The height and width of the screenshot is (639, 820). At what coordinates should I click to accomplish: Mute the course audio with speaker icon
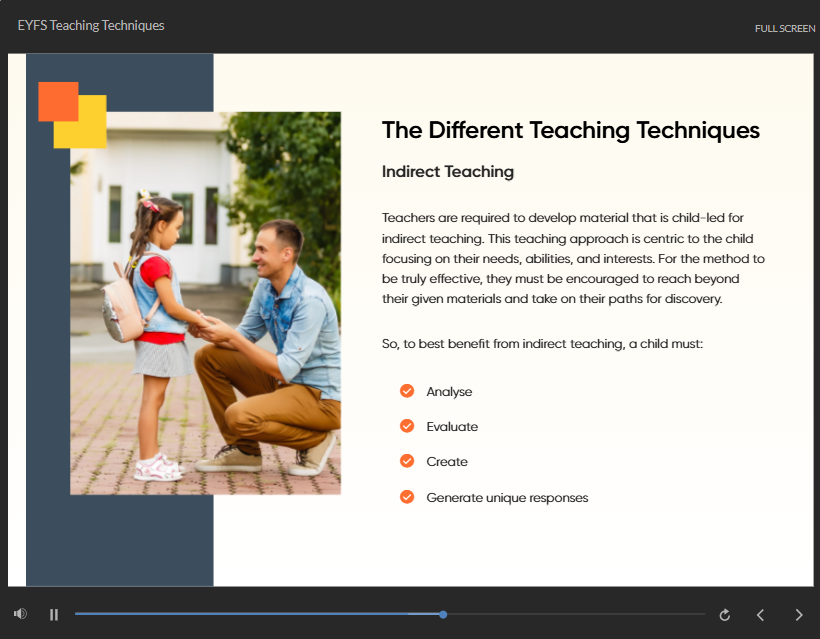point(20,614)
